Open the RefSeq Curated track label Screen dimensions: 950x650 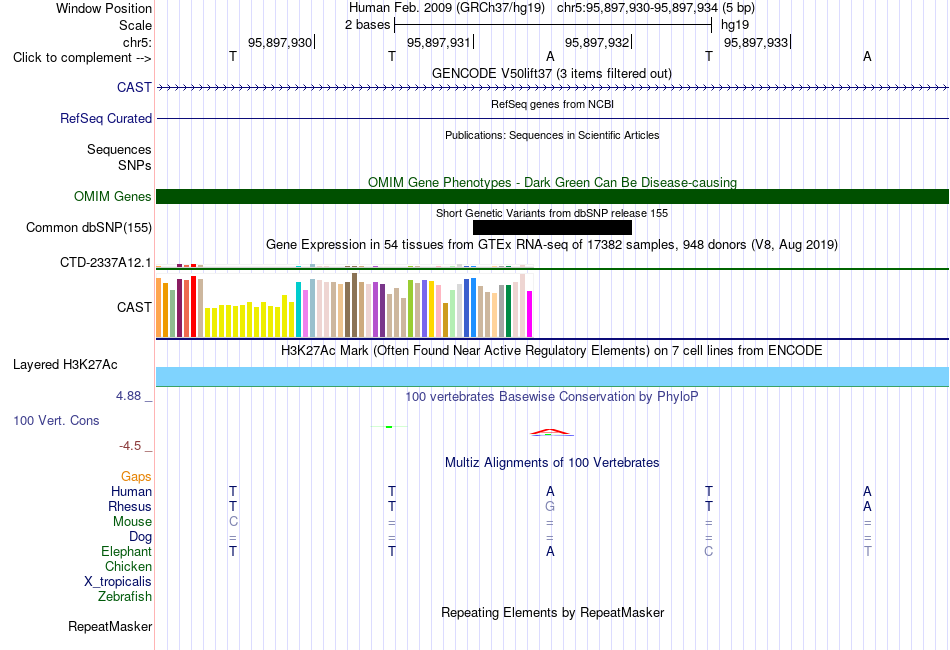105,118
